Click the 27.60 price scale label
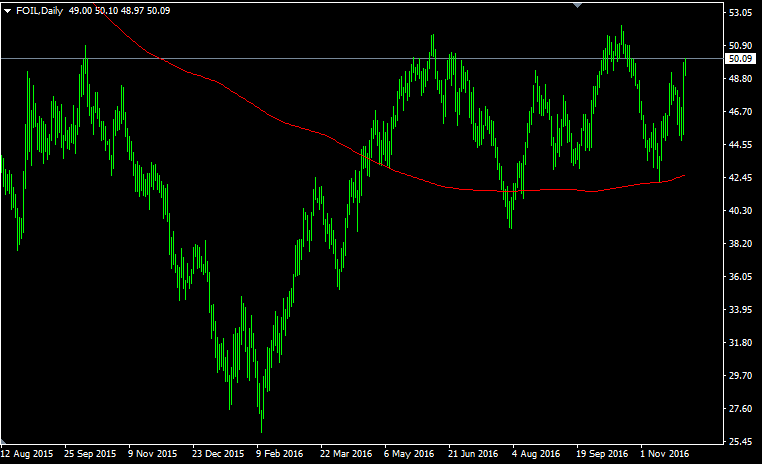 741,409
